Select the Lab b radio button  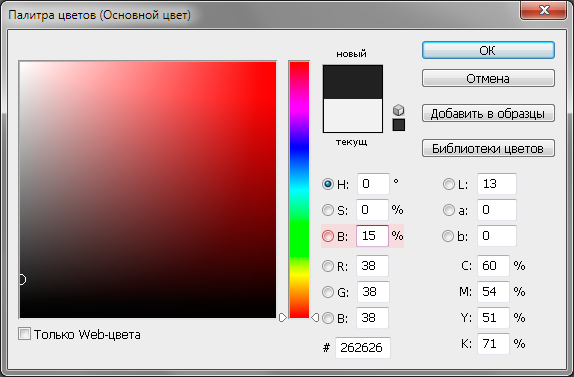tap(448, 236)
